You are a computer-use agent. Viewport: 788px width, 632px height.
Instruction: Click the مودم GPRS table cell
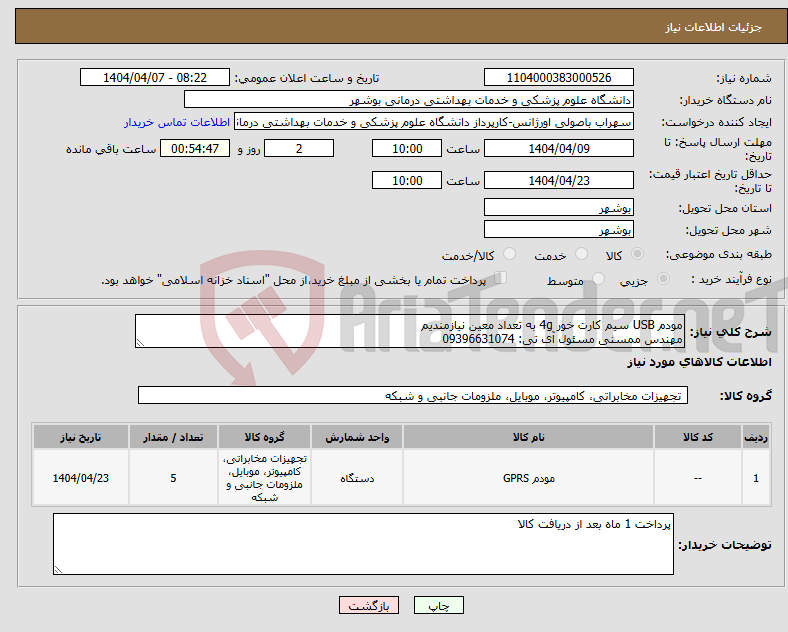coord(528,477)
